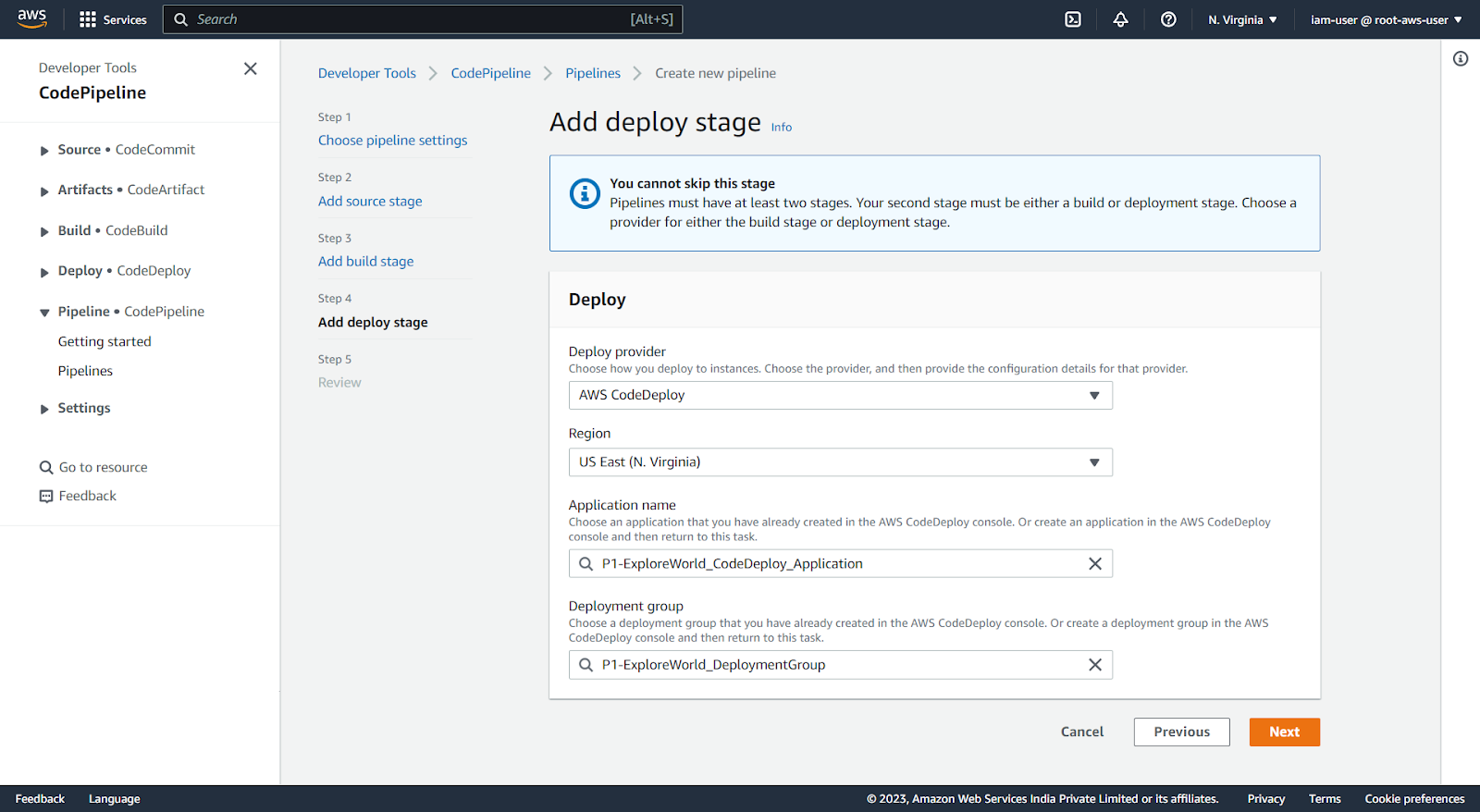Click the Previous button

[1181, 732]
